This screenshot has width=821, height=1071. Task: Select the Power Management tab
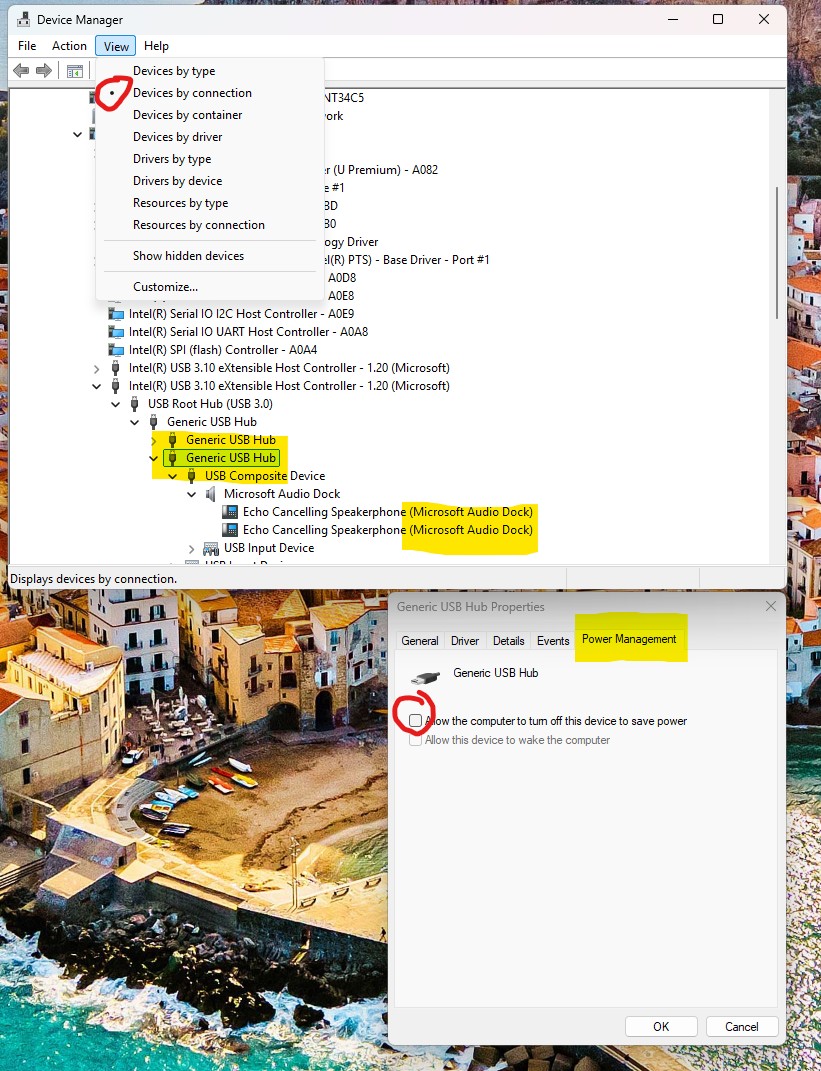pyautogui.click(x=629, y=639)
